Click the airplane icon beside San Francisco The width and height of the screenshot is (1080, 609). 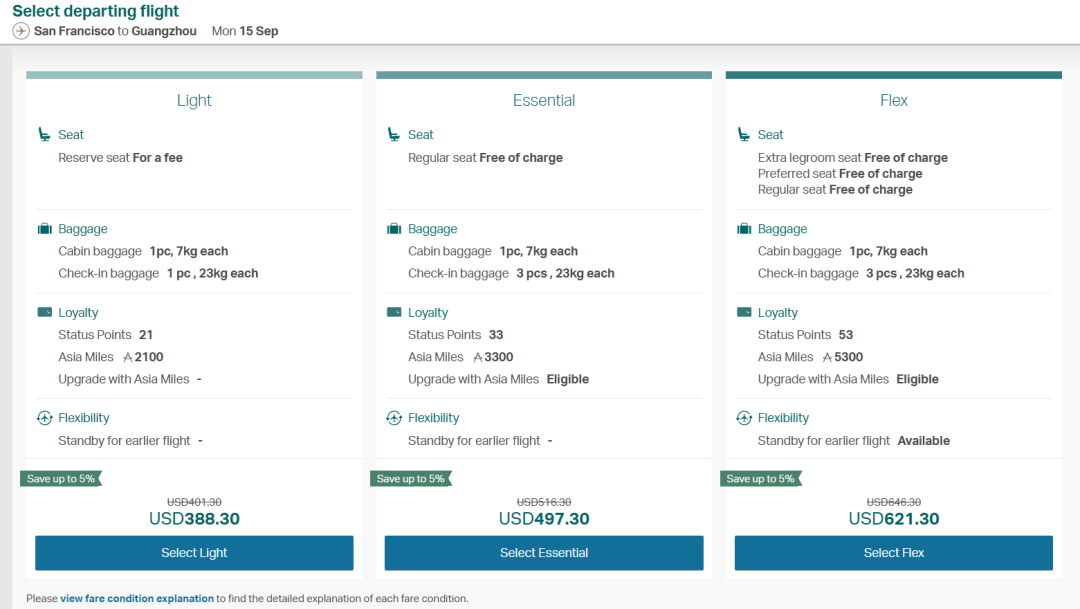[20, 31]
